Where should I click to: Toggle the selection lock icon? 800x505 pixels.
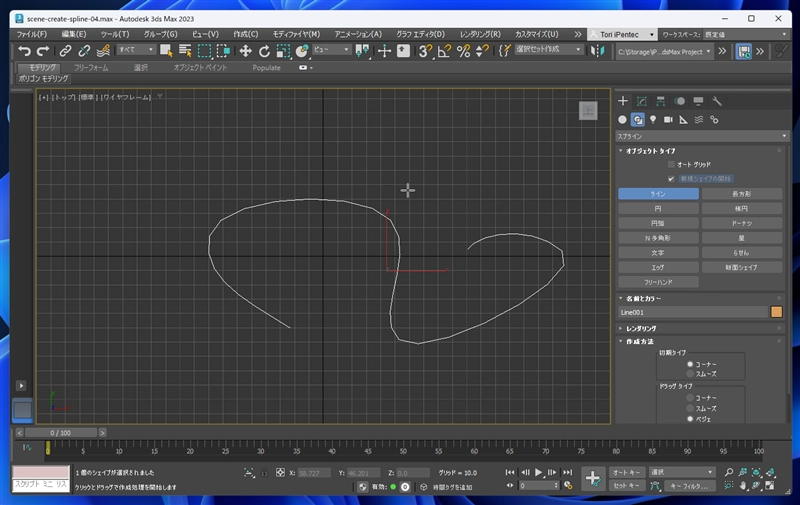pyautogui.click(x=264, y=473)
